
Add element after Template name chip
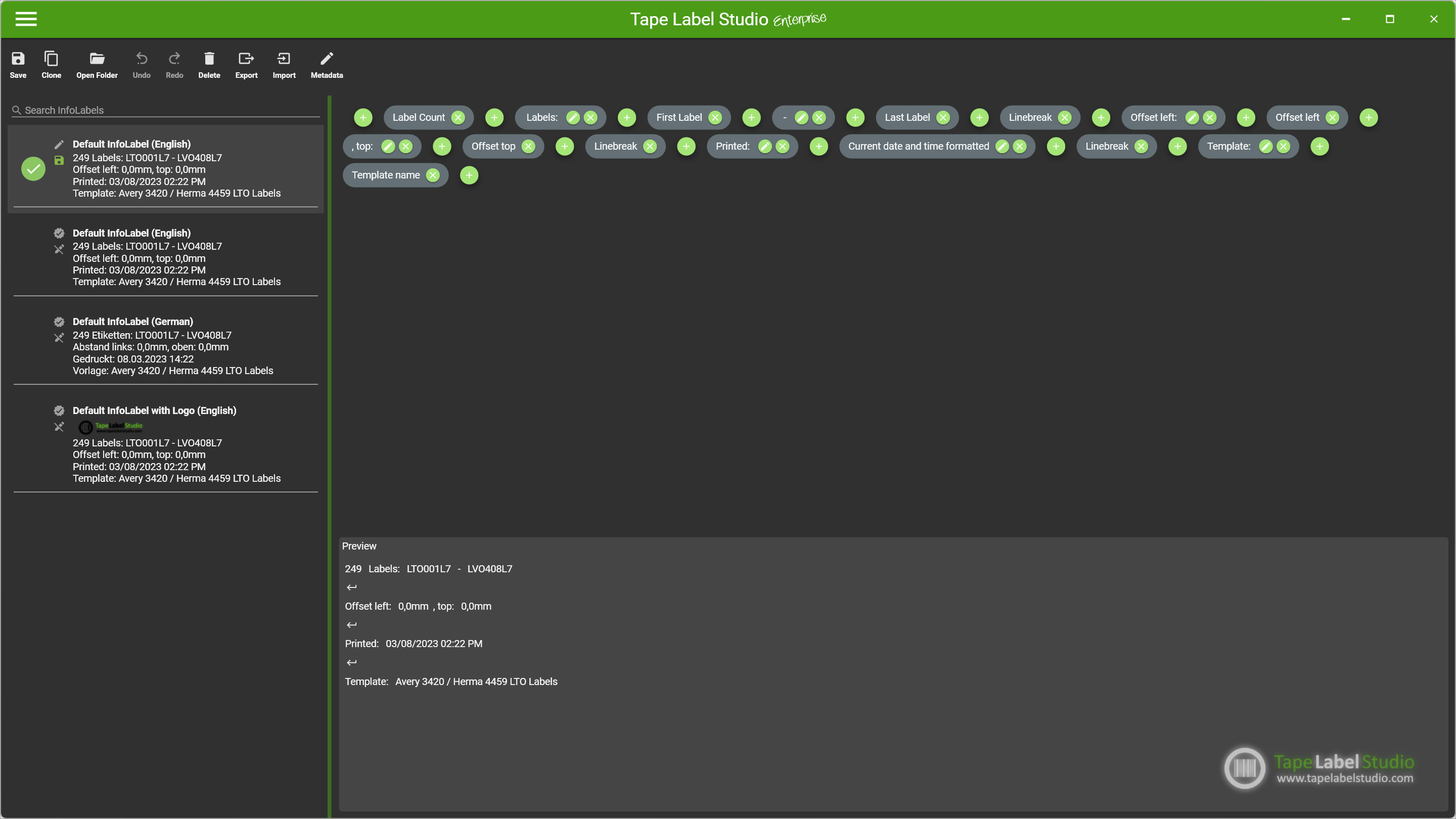[x=469, y=175]
